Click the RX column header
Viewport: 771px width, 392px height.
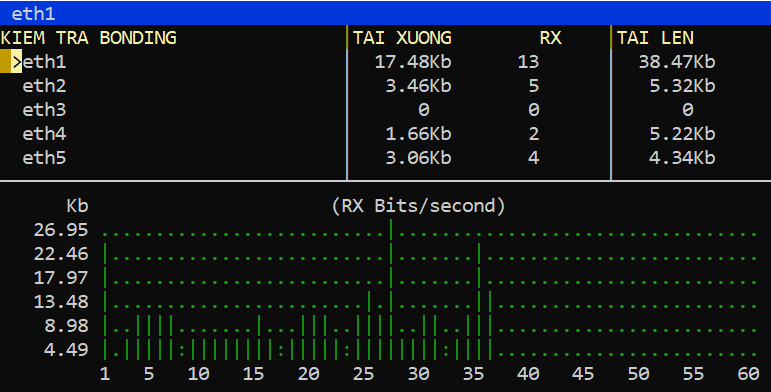[x=550, y=38]
